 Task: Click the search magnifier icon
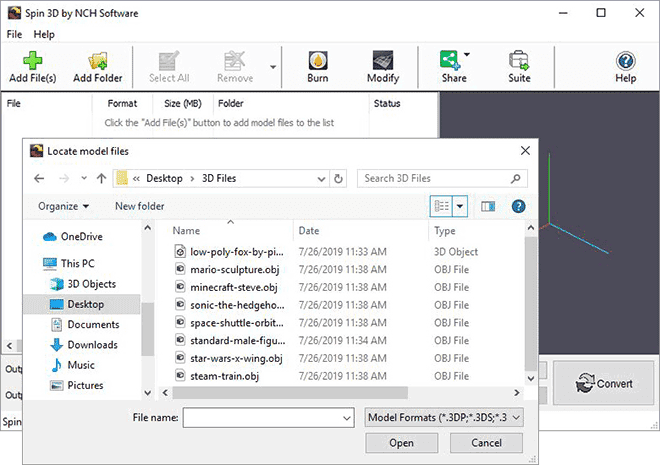(516, 178)
